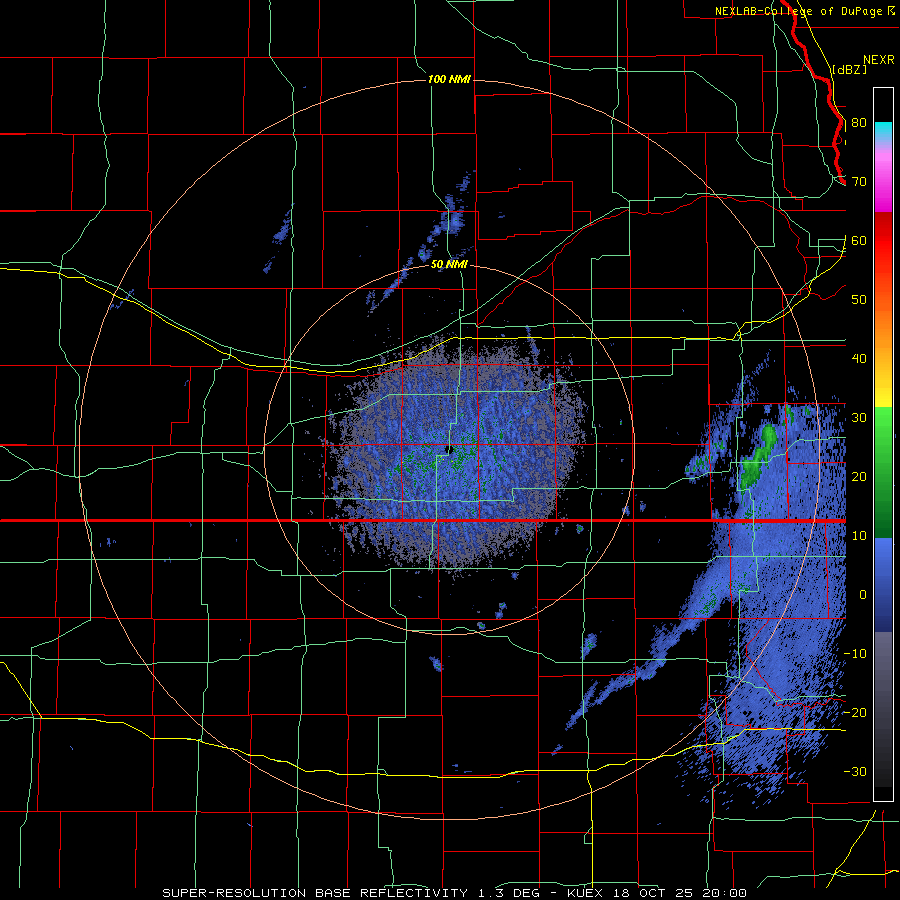This screenshot has width=900, height=900.
Task: Pick the blue segment of the reflectivity color bar
Action: [883, 585]
